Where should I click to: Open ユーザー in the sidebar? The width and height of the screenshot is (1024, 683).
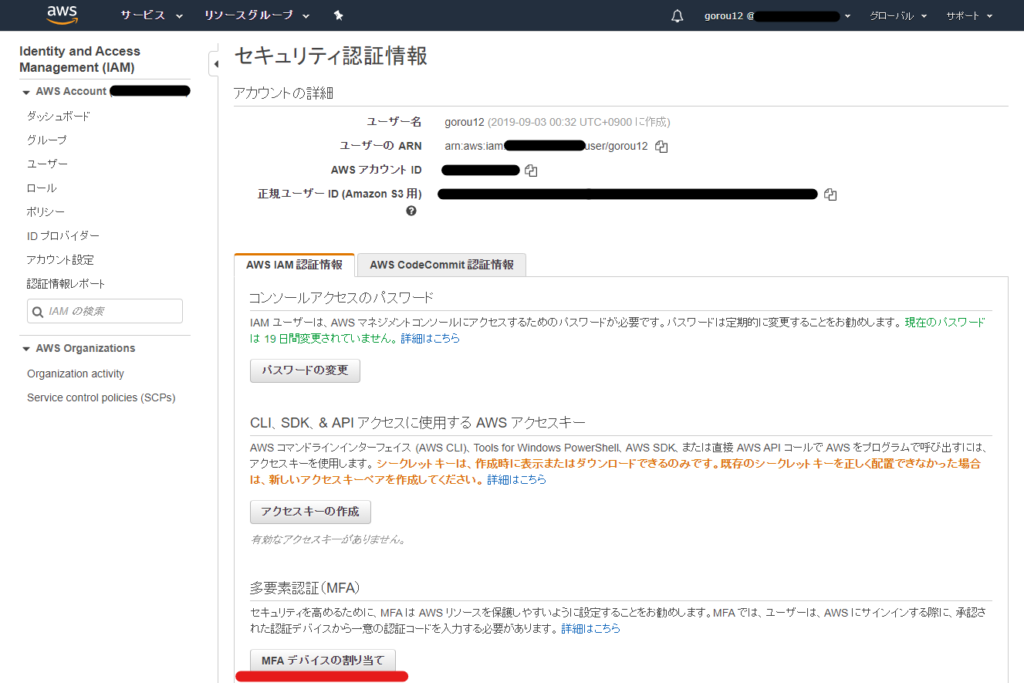(x=47, y=164)
